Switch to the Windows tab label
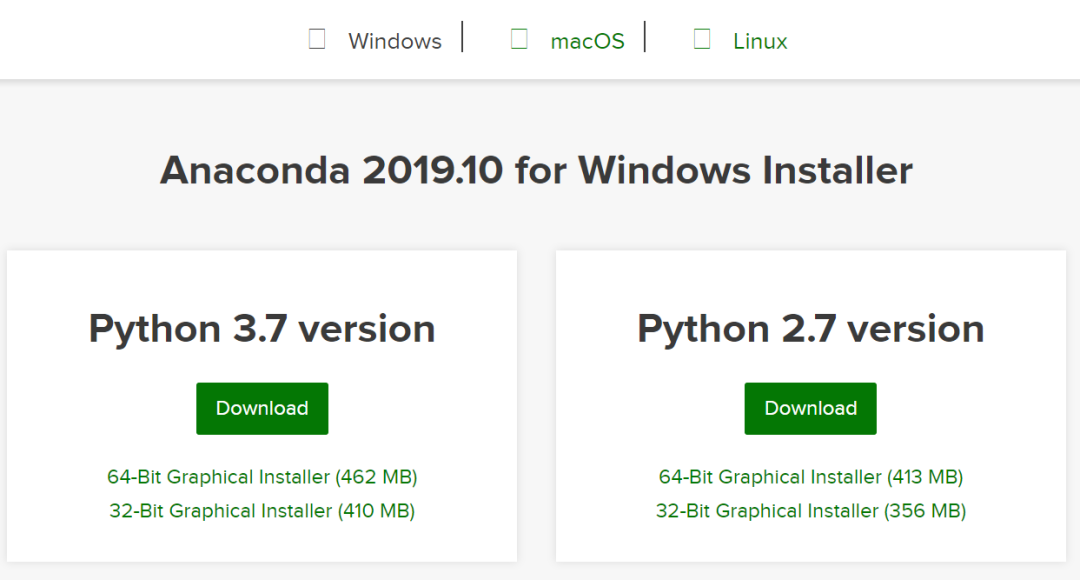 (x=395, y=41)
